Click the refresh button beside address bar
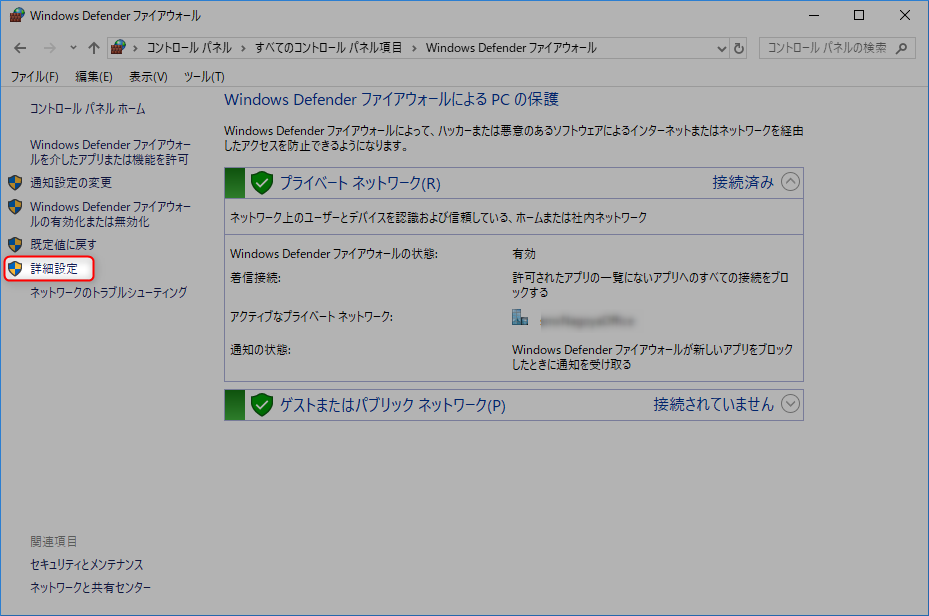The height and width of the screenshot is (616, 929). (738, 49)
